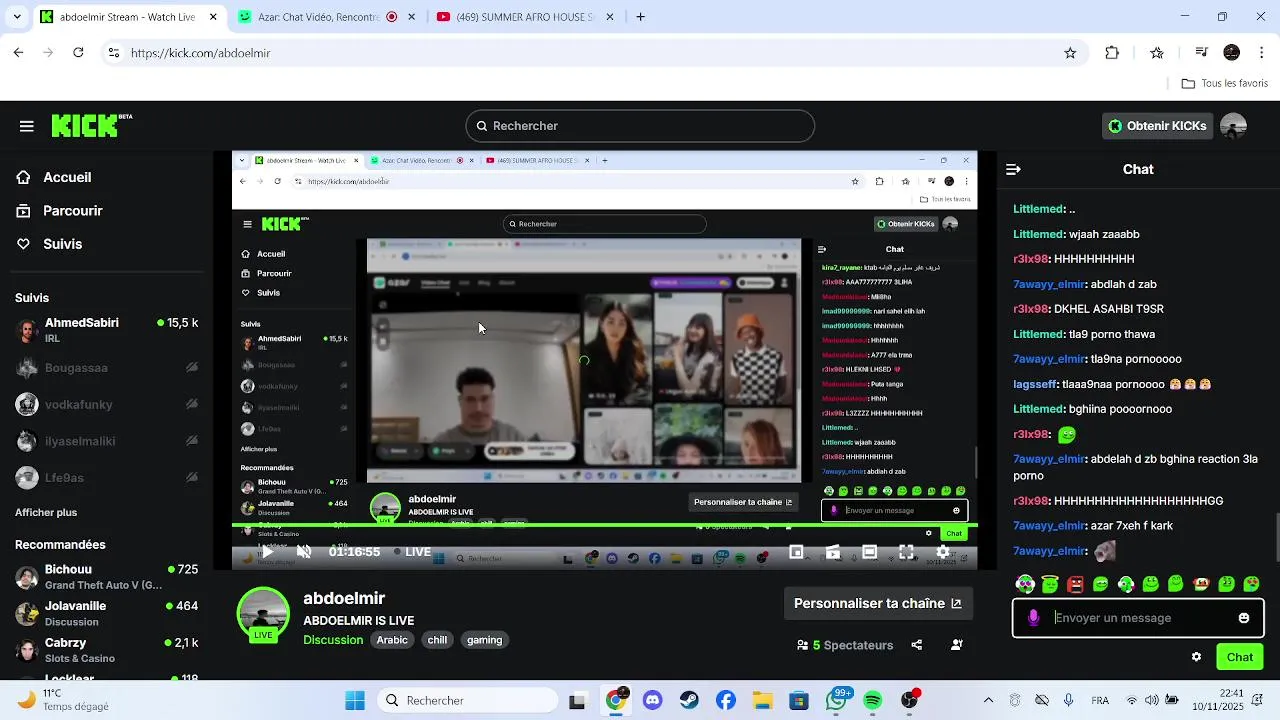Open Jolavanille recommended channel
Image resolution: width=1280 pixels, height=720 pixels.
(108, 613)
